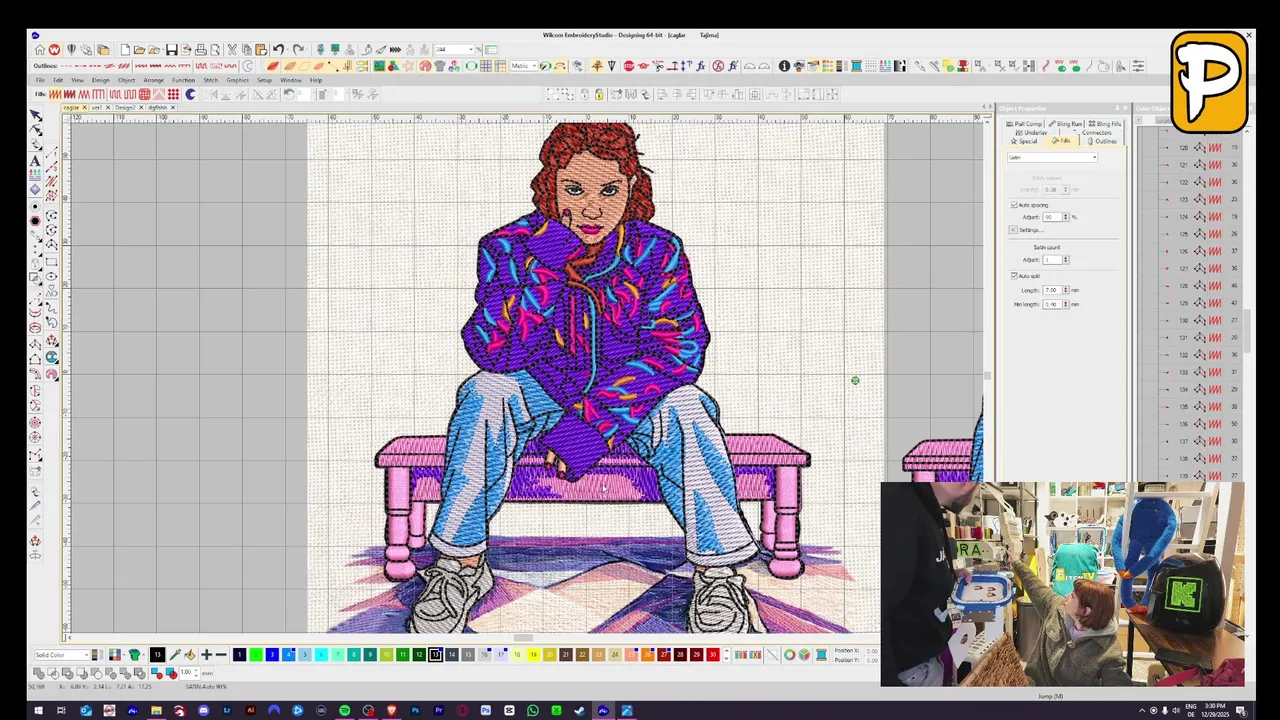Viewport: 1280px width, 720px height.
Task: Select color swatch 13 in the palette
Action: point(435,655)
